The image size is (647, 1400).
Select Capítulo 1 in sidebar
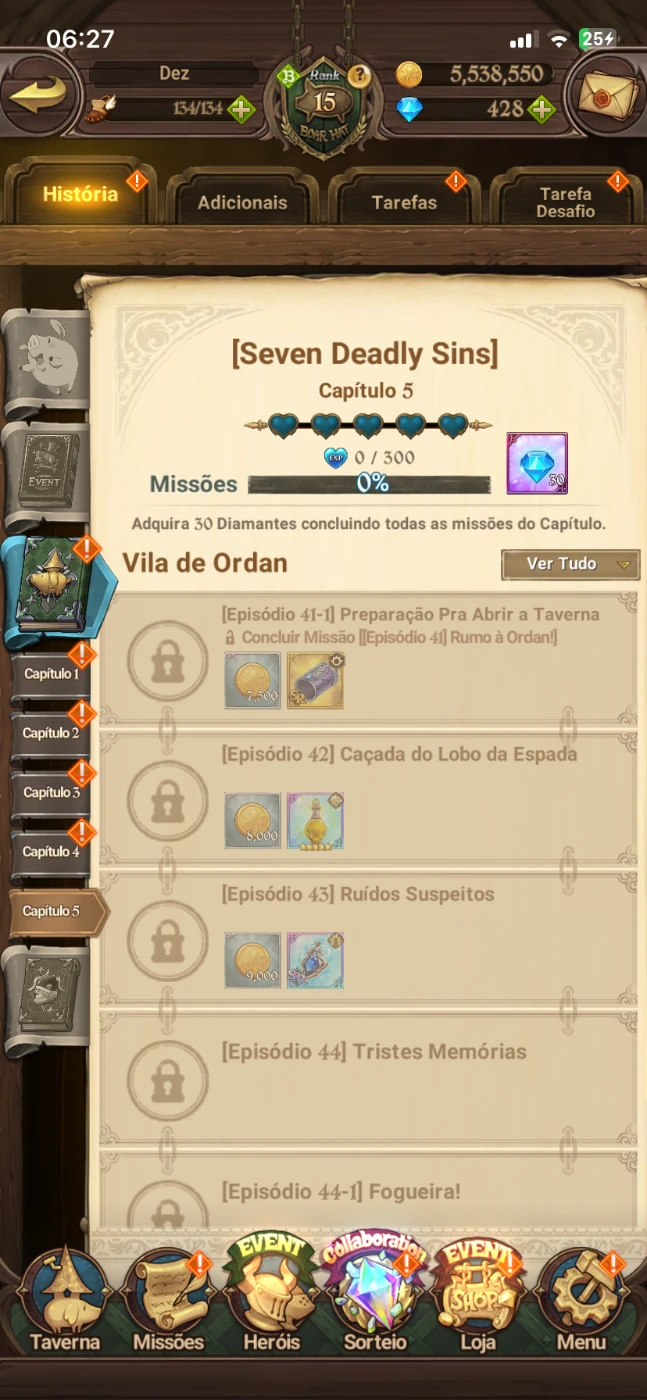click(52, 674)
